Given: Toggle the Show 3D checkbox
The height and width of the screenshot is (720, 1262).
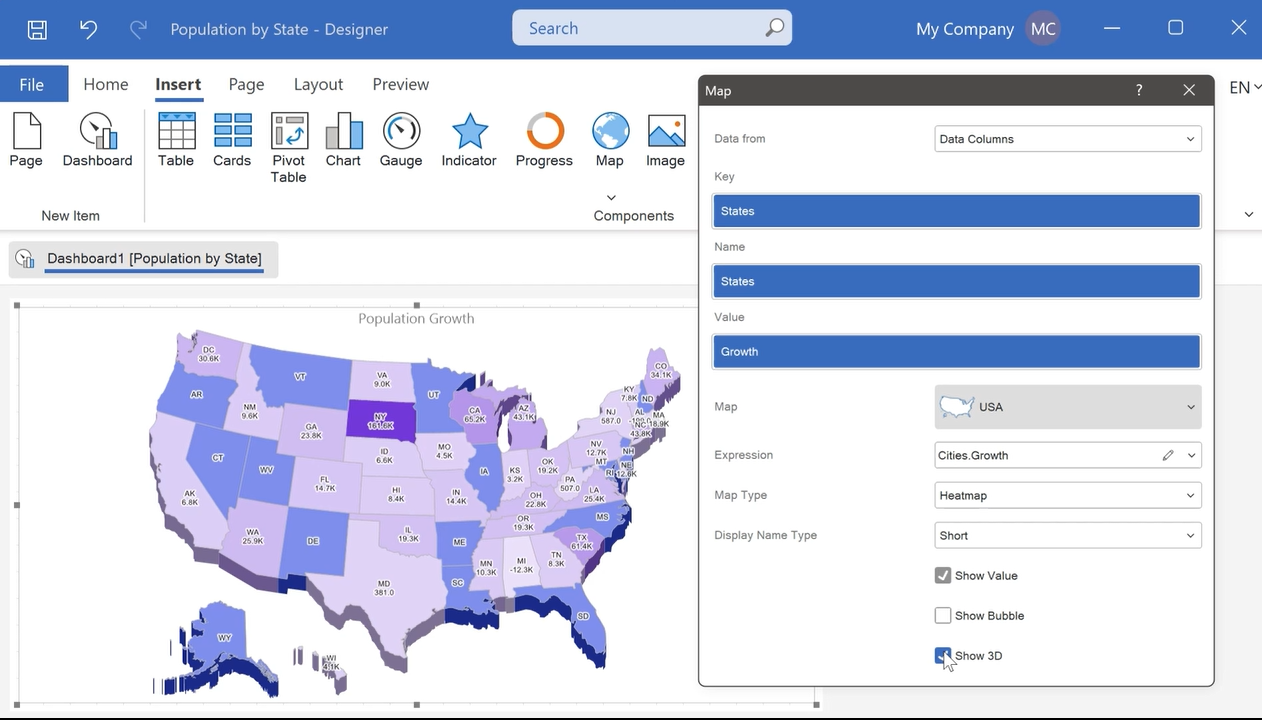Looking at the screenshot, I should pos(943,656).
